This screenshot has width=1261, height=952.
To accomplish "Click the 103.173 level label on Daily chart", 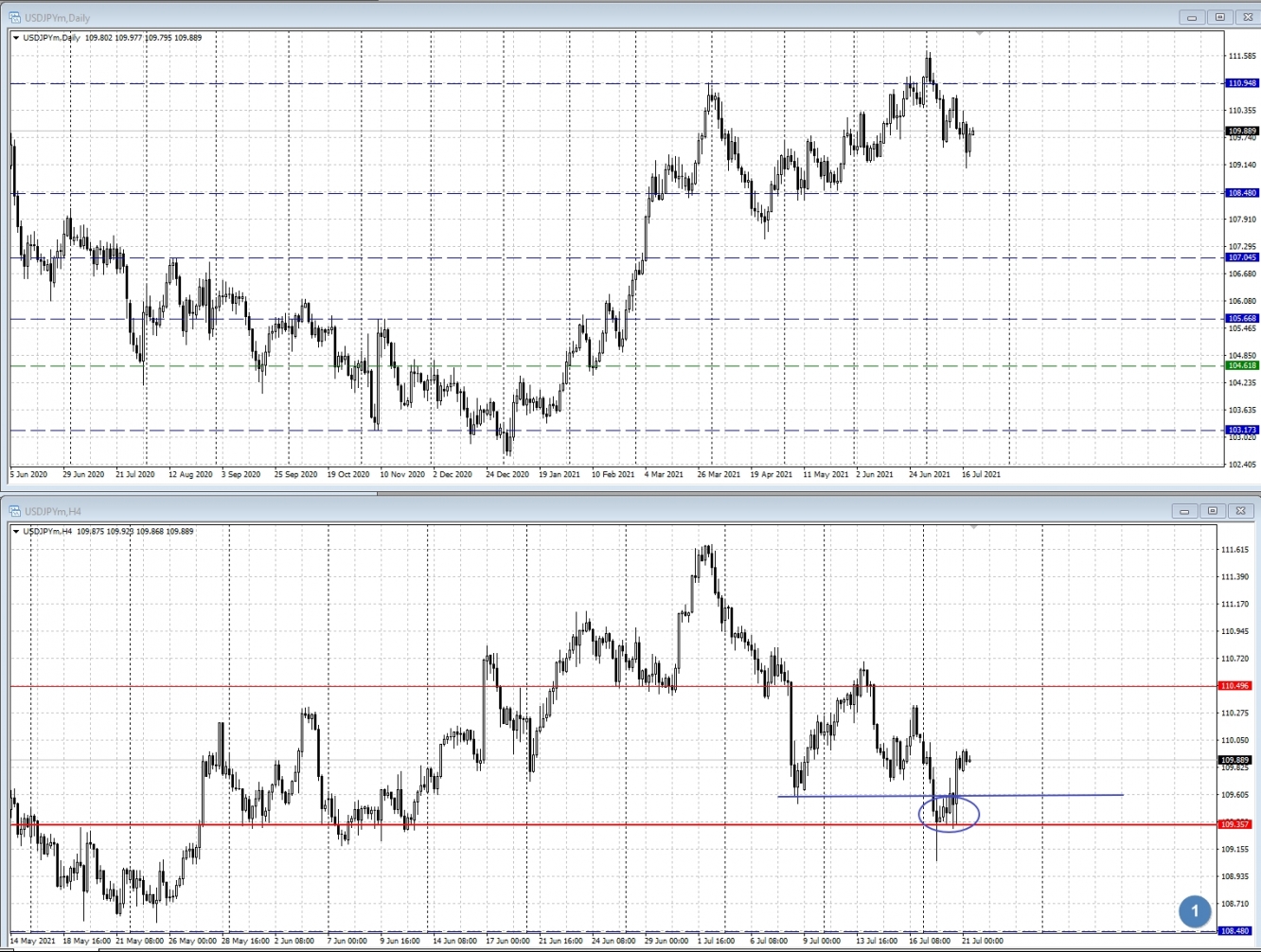I will pos(1242,430).
